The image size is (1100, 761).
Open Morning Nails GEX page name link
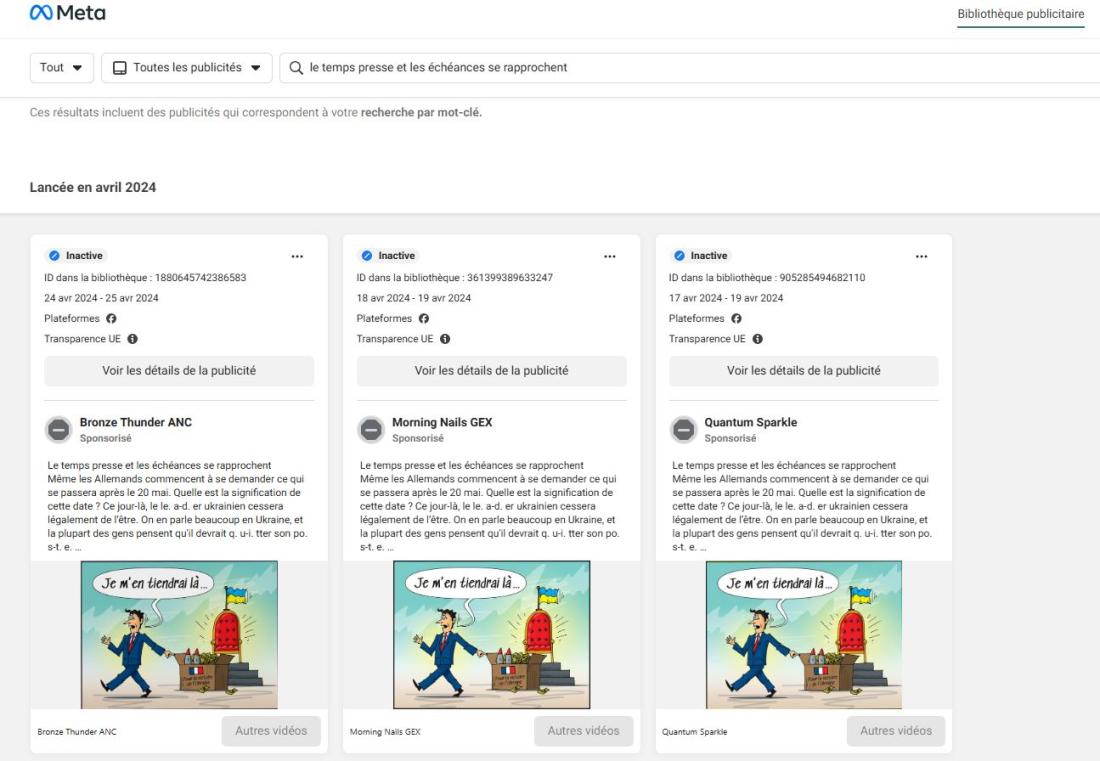tap(442, 422)
